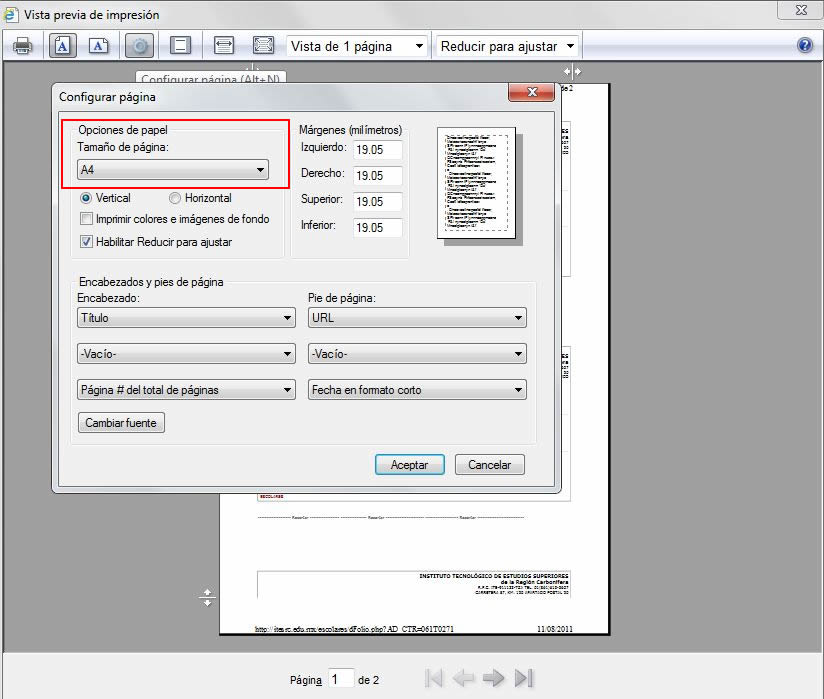Uncheck Habilitar Reducir para ajustar
Screen dimensions: 824x699
click(87, 242)
